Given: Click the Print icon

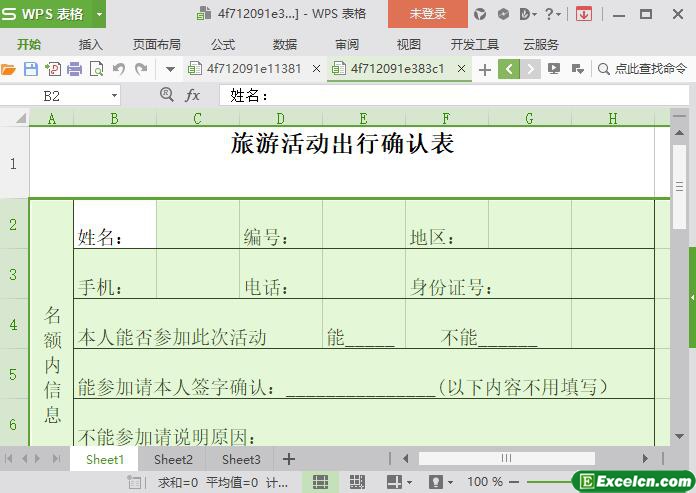Looking at the screenshot, I should tap(75, 69).
